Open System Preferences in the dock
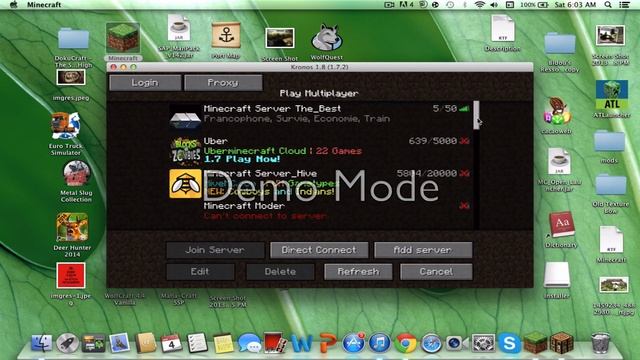 [483, 343]
